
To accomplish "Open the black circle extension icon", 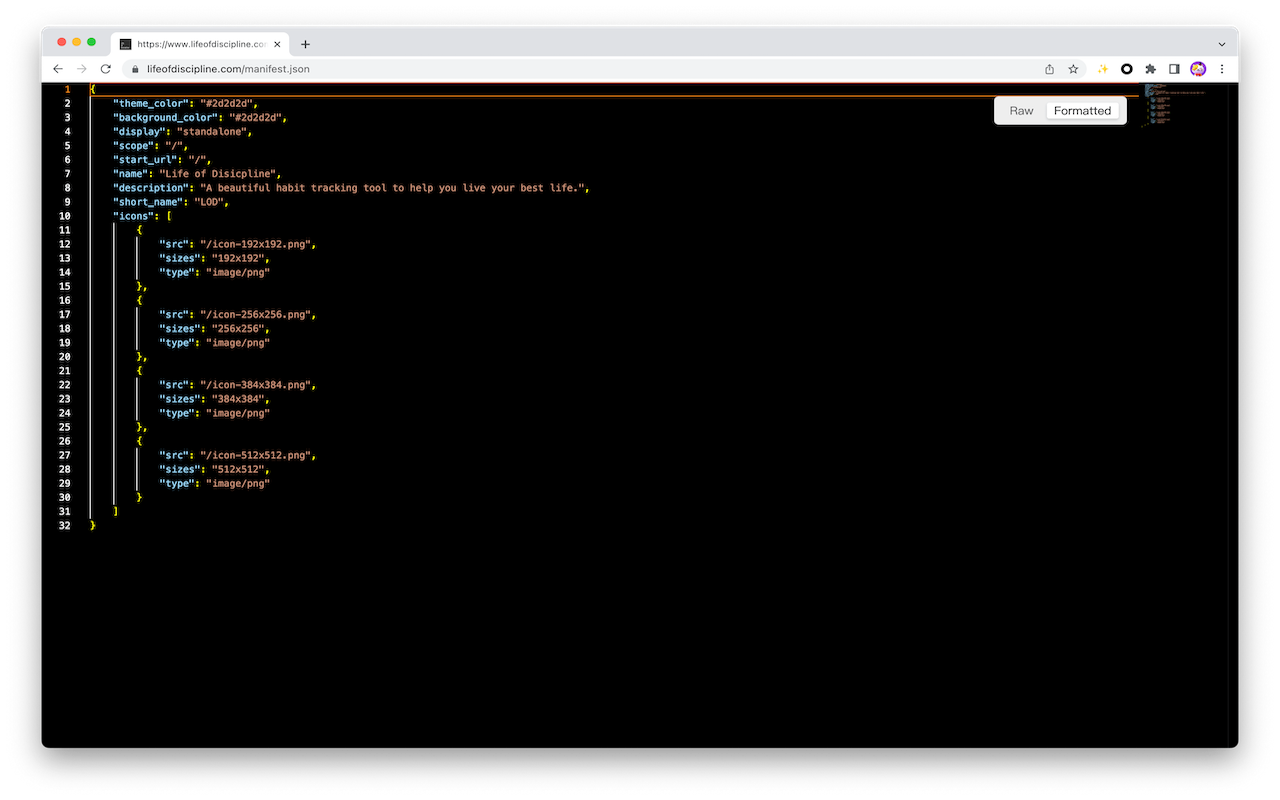I will coord(1127,69).
